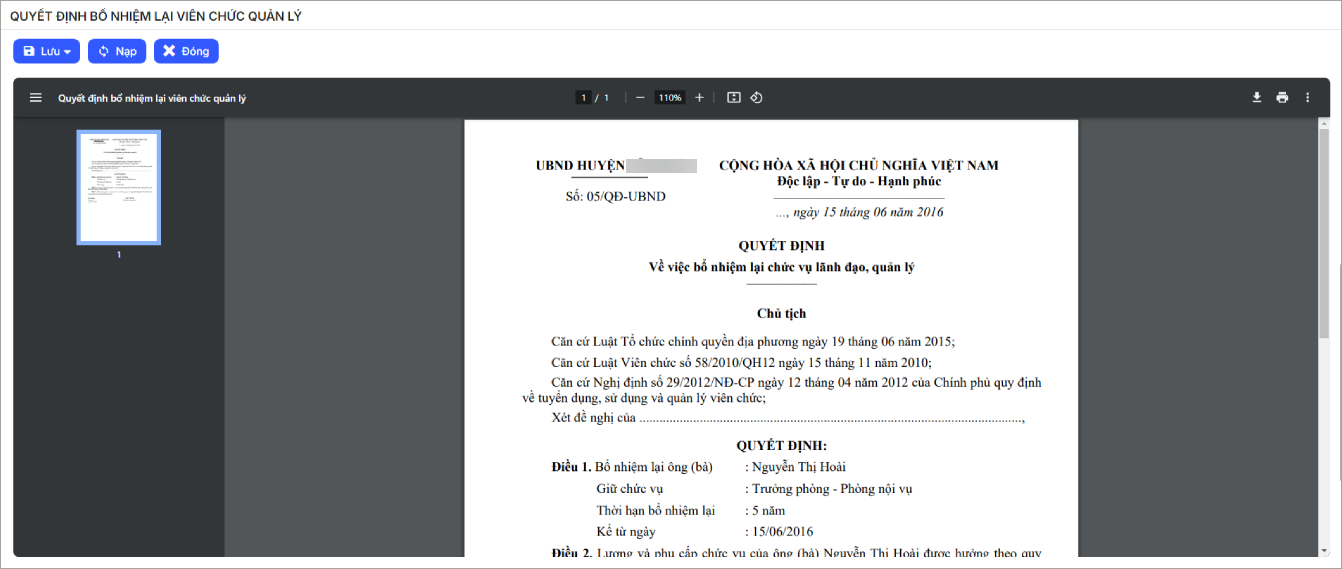Click the PDF title in viewer toolbar

coord(152,98)
